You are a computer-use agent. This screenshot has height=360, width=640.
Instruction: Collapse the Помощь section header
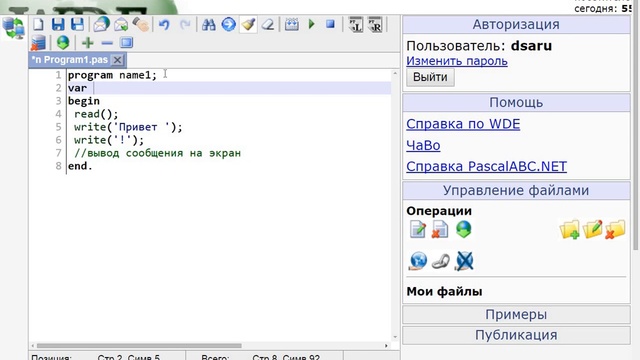[x=516, y=102]
